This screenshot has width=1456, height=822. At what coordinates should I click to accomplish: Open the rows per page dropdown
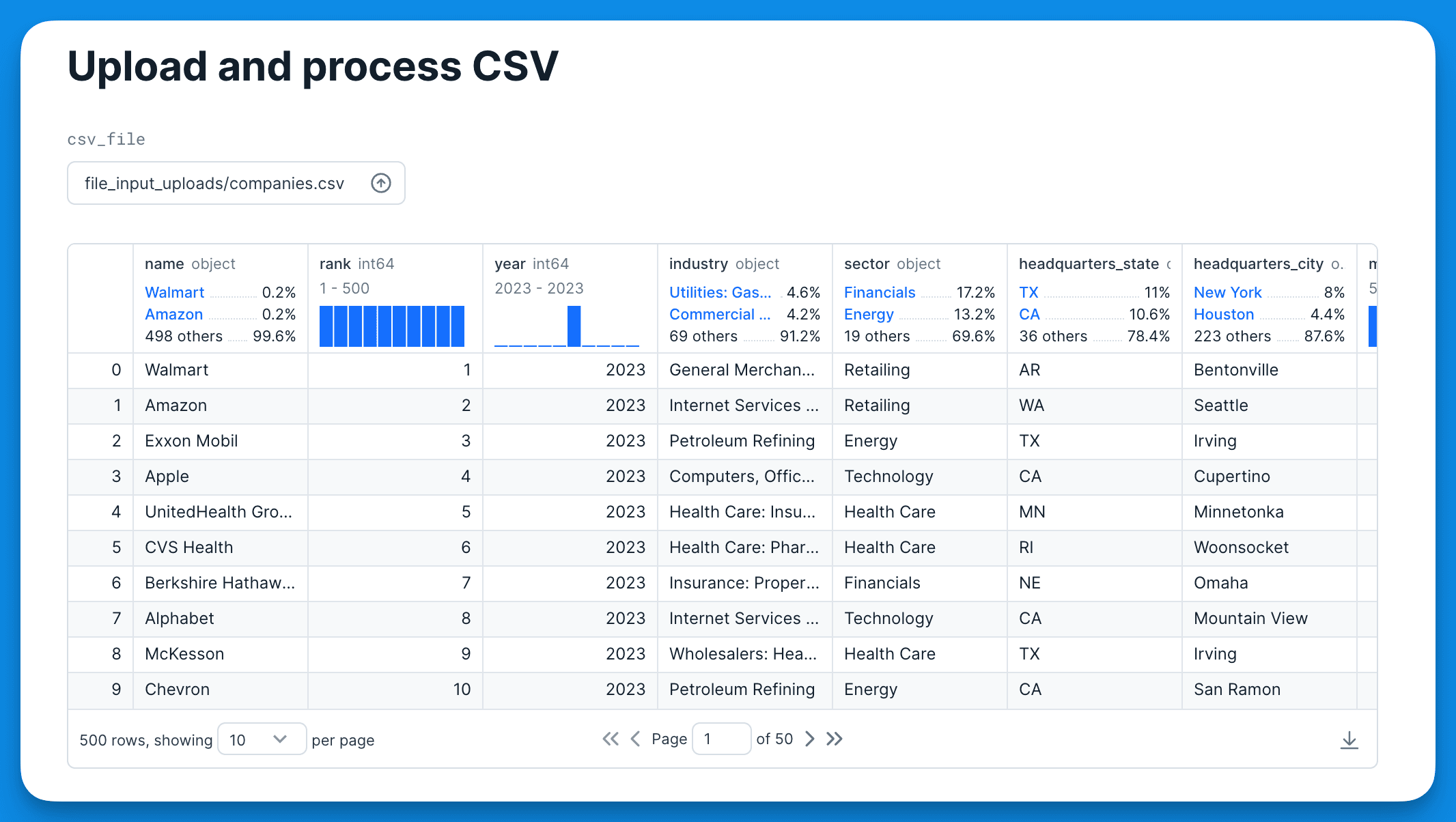(262, 739)
